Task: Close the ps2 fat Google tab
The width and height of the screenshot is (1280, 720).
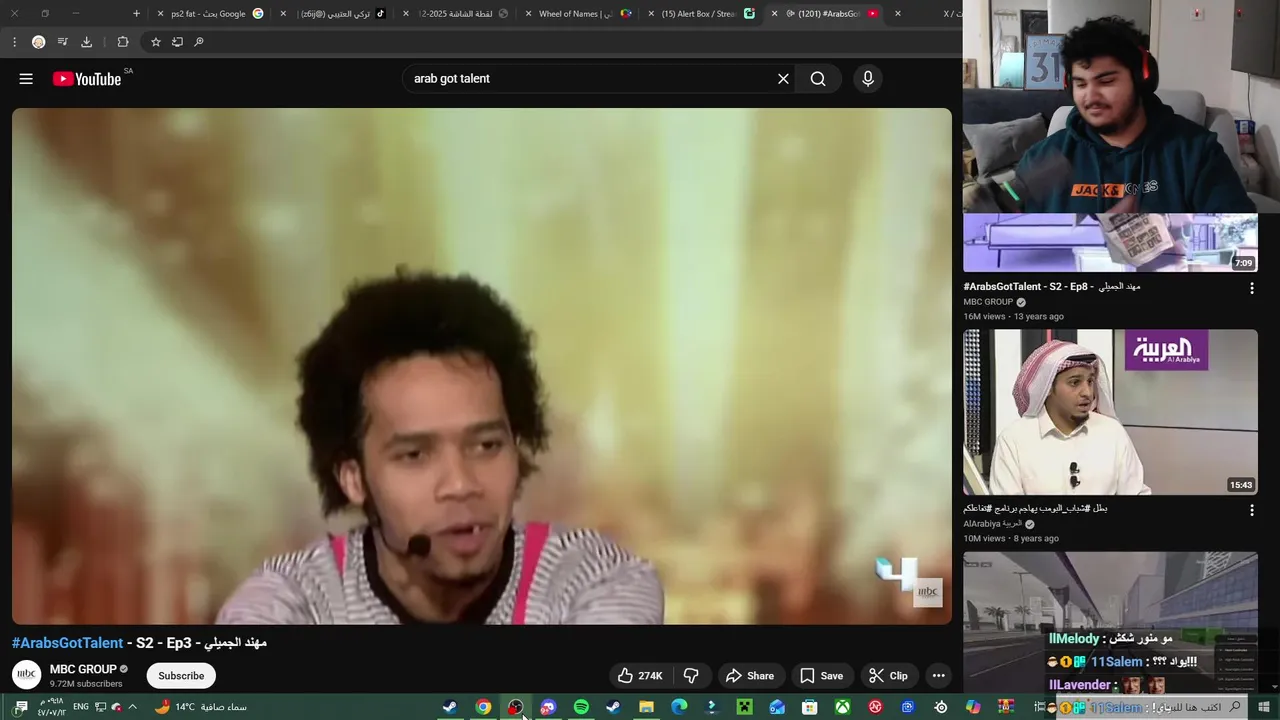Action: [x=160, y=14]
